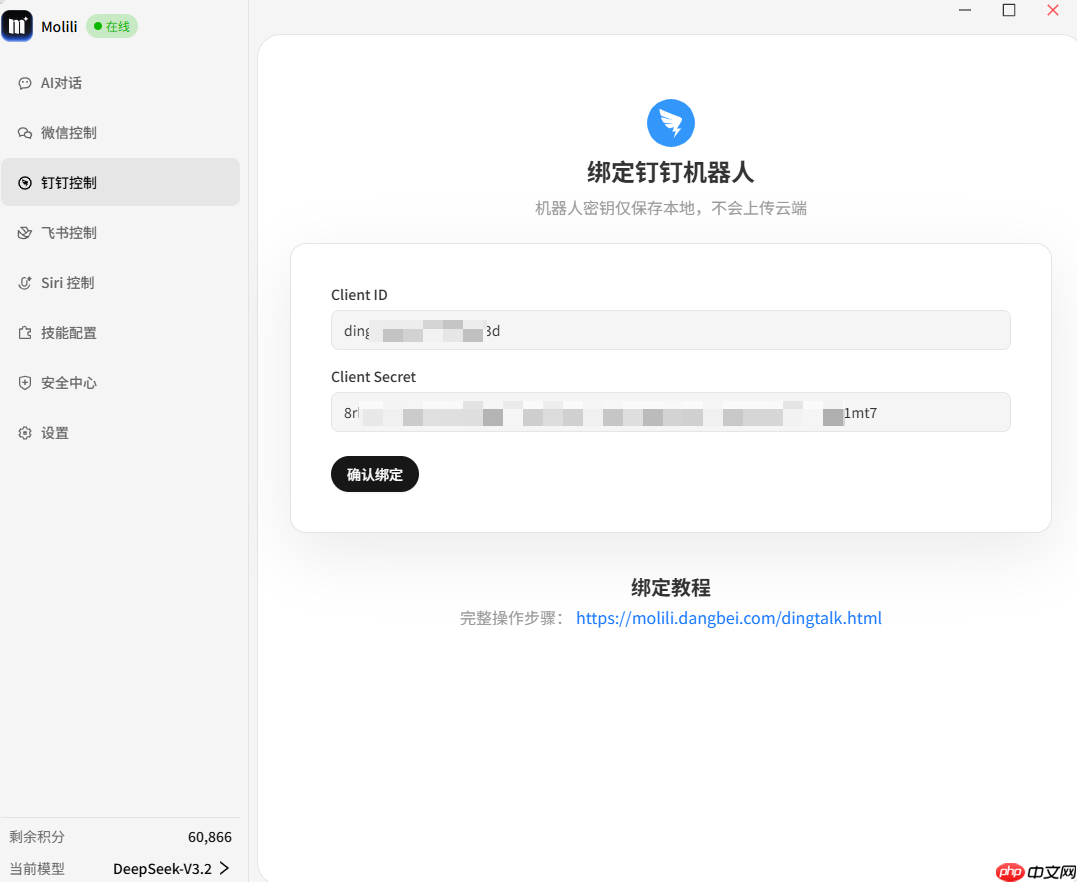Click the 在线 online status badge
The width and height of the screenshot is (1077, 882).
(111, 26)
